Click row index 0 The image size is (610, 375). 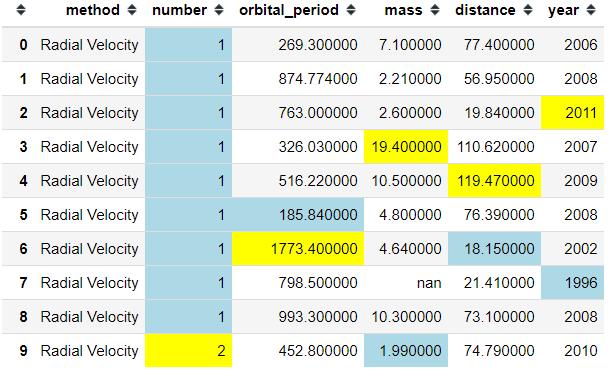23,45
